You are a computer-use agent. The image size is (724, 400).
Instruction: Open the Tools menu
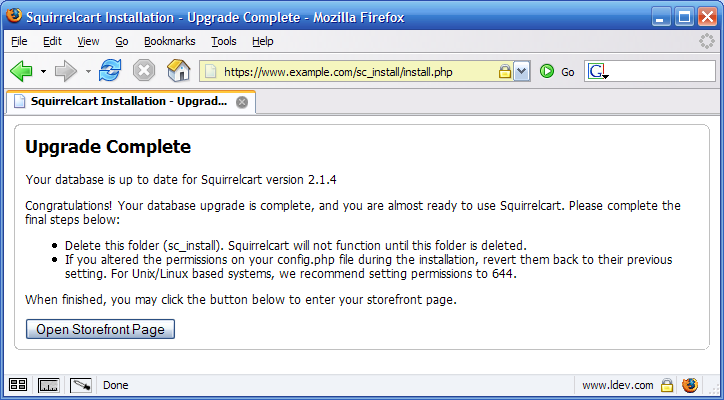pyautogui.click(x=223, y=41)
